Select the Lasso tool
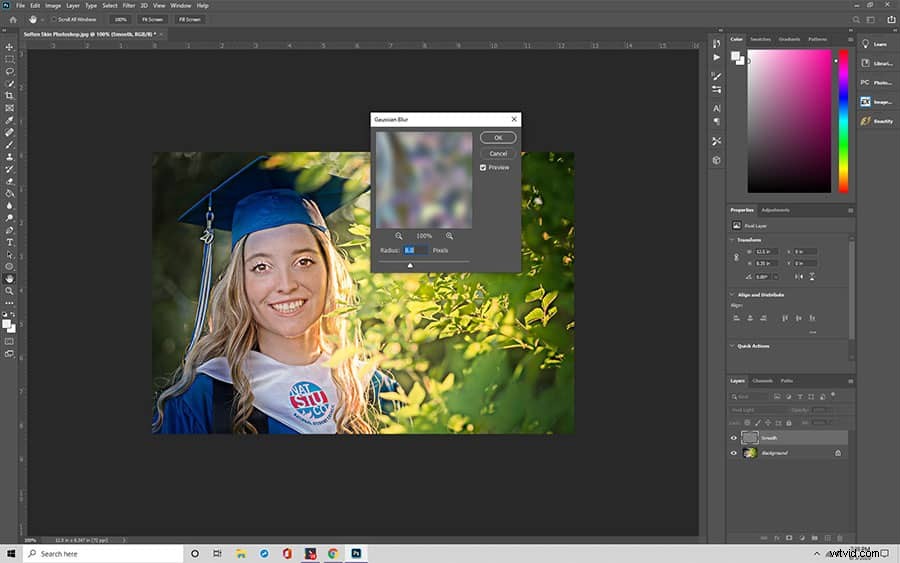Screen dimensions: 900x563 click(9, 71)
